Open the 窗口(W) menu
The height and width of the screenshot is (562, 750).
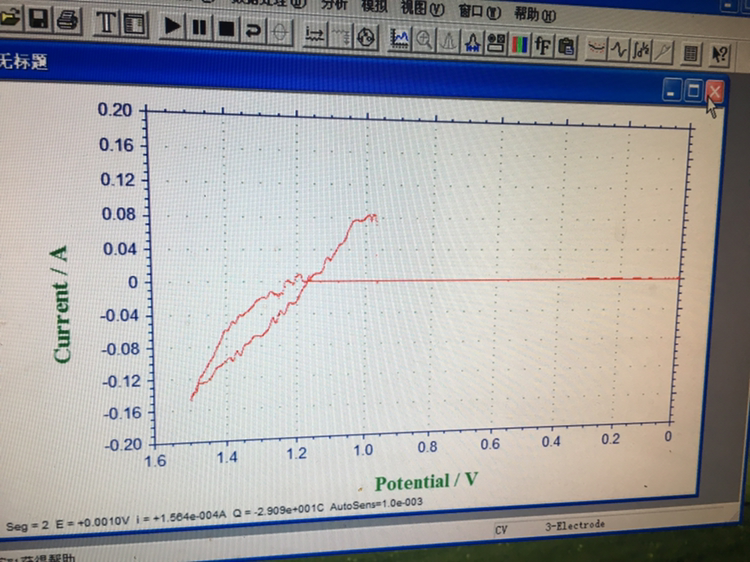[x=479, y=11]
